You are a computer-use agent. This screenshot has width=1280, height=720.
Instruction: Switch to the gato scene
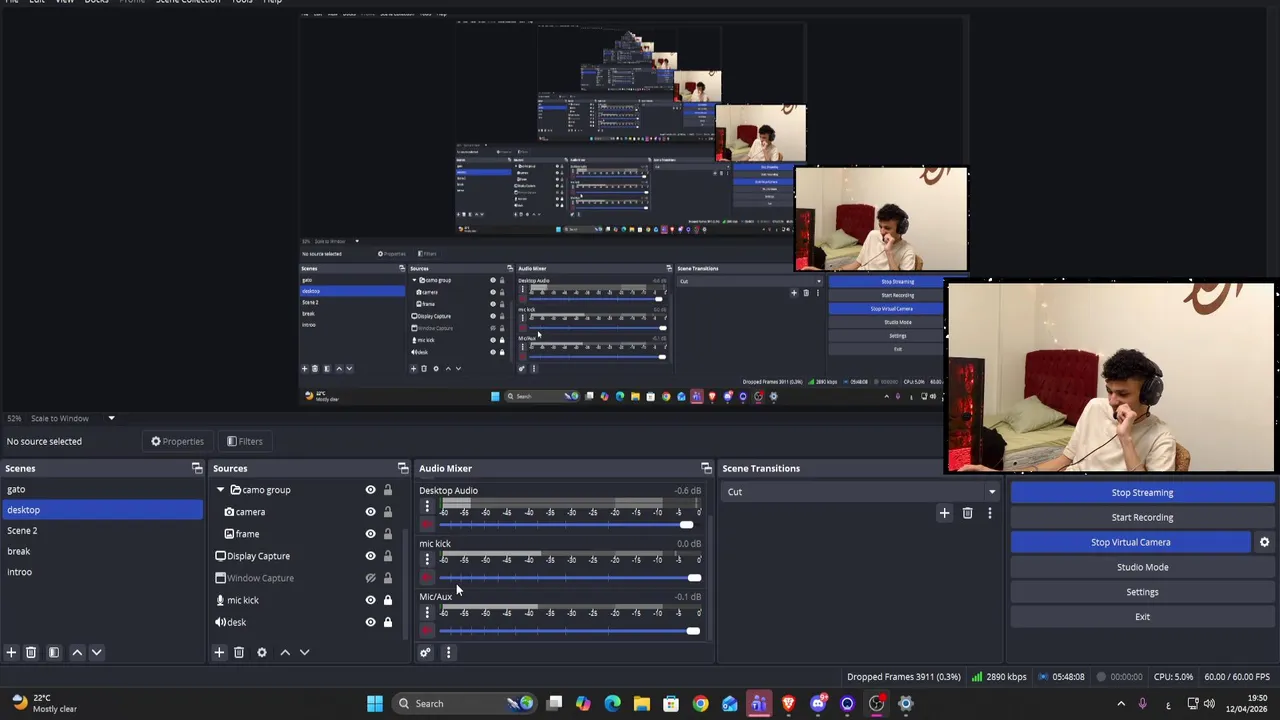pyautogui.click(x=101, y=489)
